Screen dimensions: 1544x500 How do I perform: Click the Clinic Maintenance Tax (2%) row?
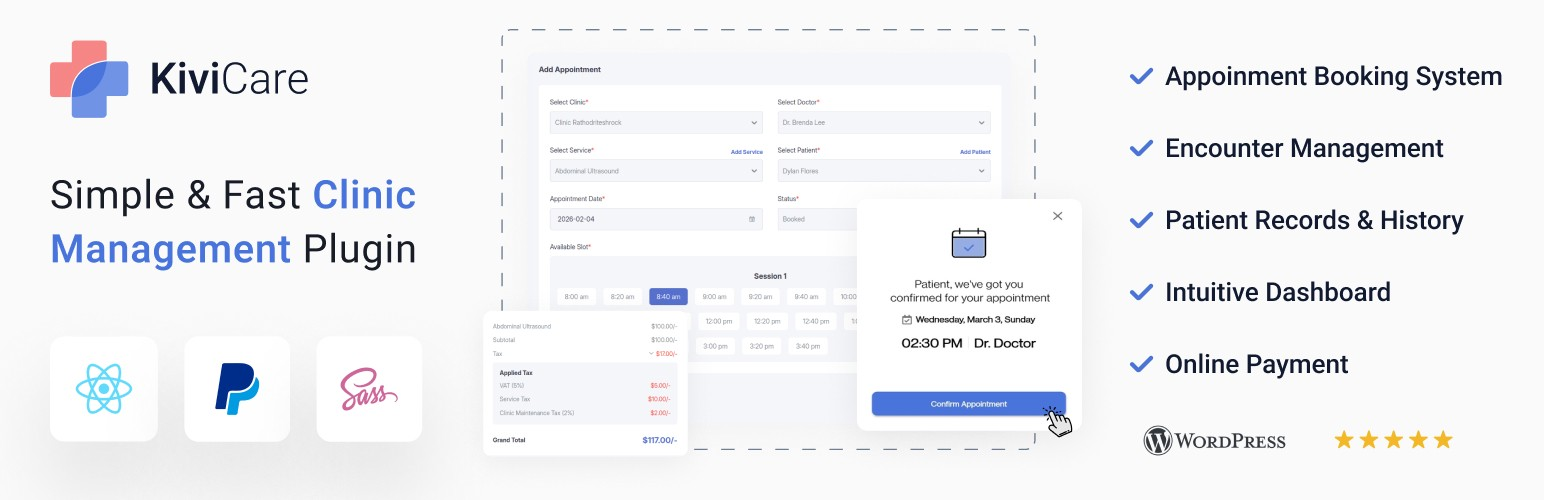(587, 413)
